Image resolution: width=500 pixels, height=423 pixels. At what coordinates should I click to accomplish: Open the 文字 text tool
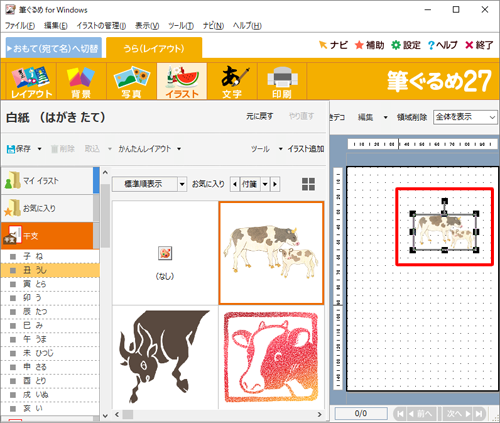232,81
